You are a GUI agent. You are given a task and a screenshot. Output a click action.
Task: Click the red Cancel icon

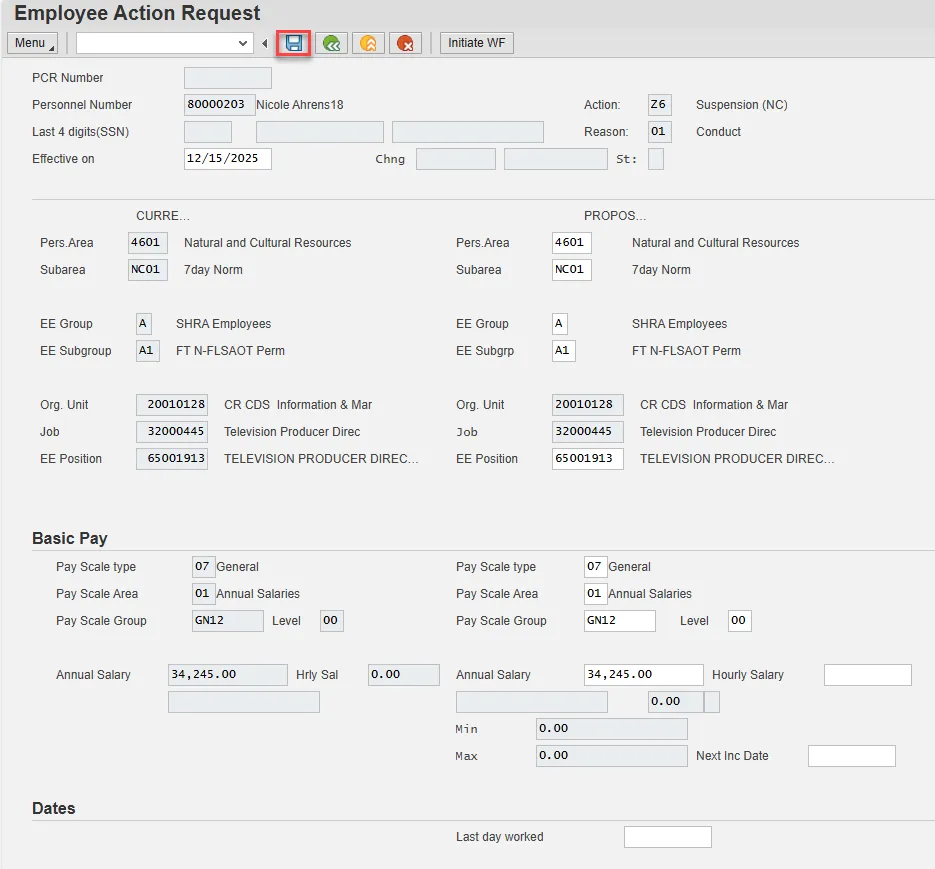[x=405, y=43]
